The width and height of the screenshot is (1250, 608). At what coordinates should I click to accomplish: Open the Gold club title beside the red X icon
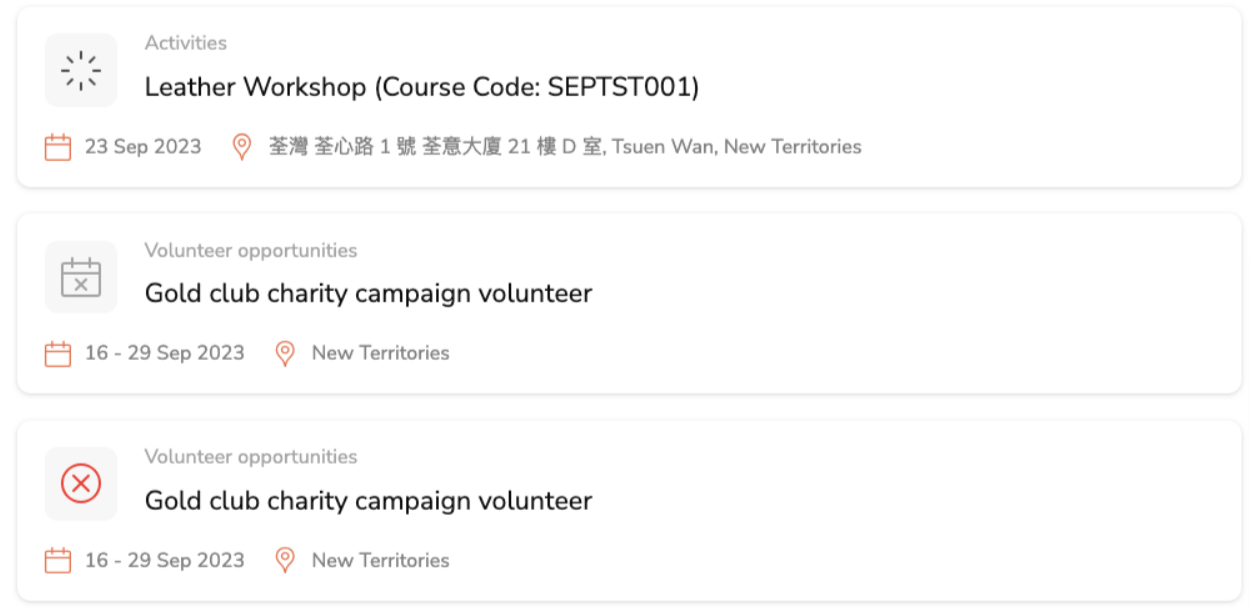pyautogui.click(x=368, y=501)
